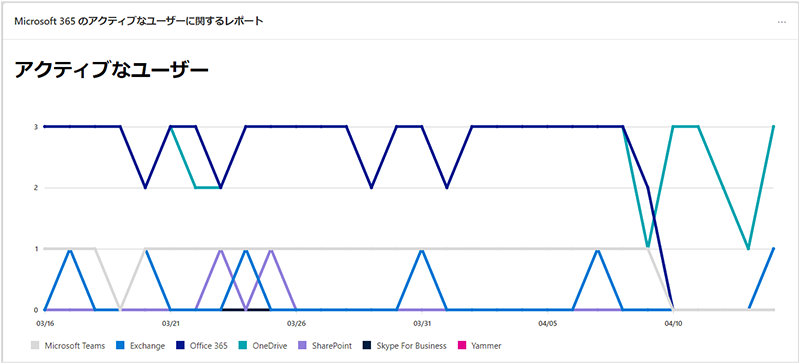Select the OneDrive dip to 1 near 04/09

648,247
